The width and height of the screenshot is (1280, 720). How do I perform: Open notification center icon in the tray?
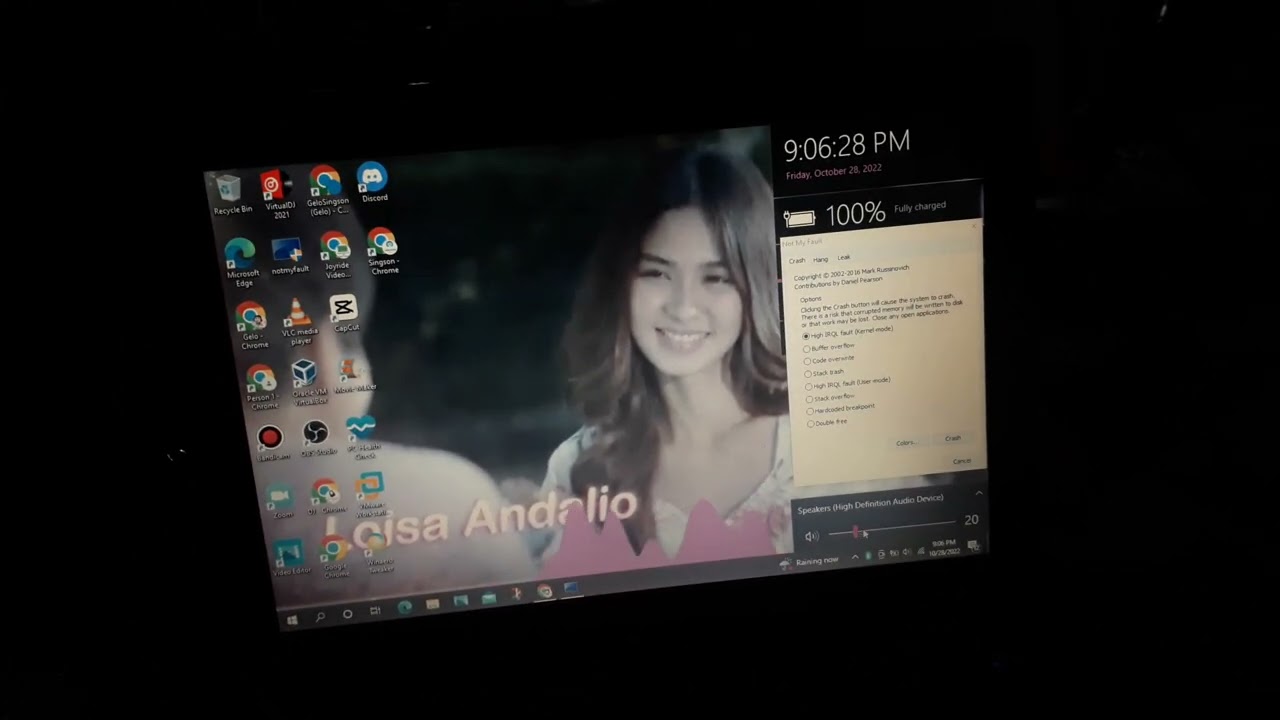(x=974, y=545)
